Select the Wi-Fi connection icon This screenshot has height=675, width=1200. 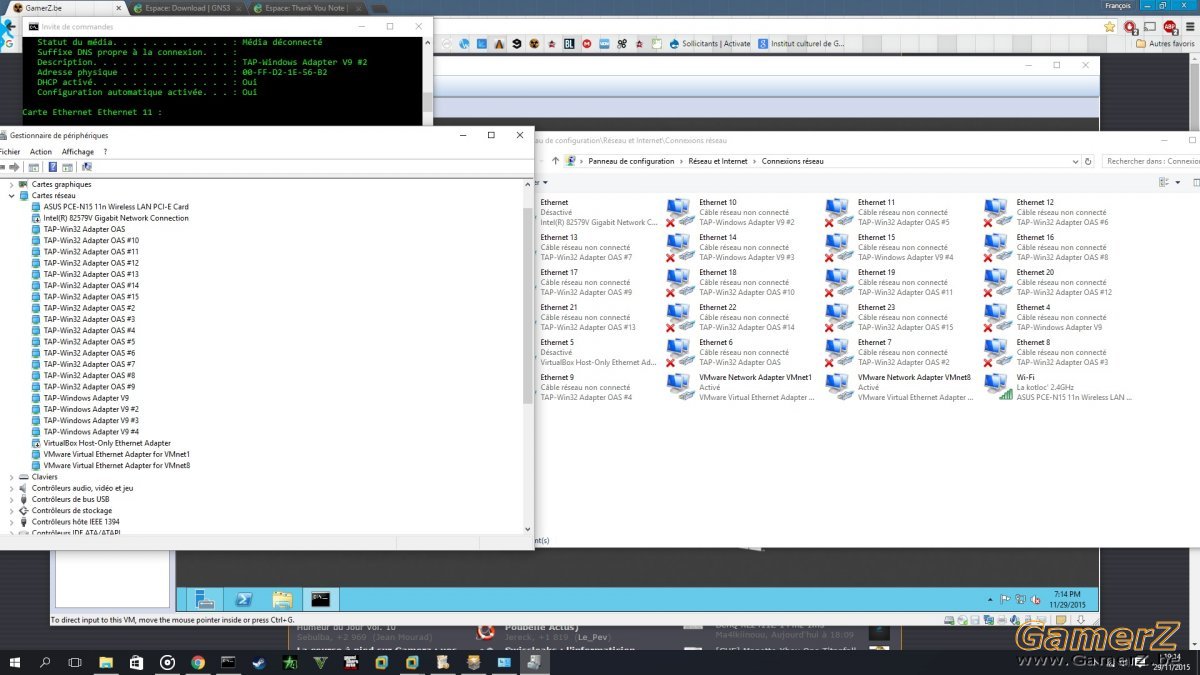tap(997, 387)
